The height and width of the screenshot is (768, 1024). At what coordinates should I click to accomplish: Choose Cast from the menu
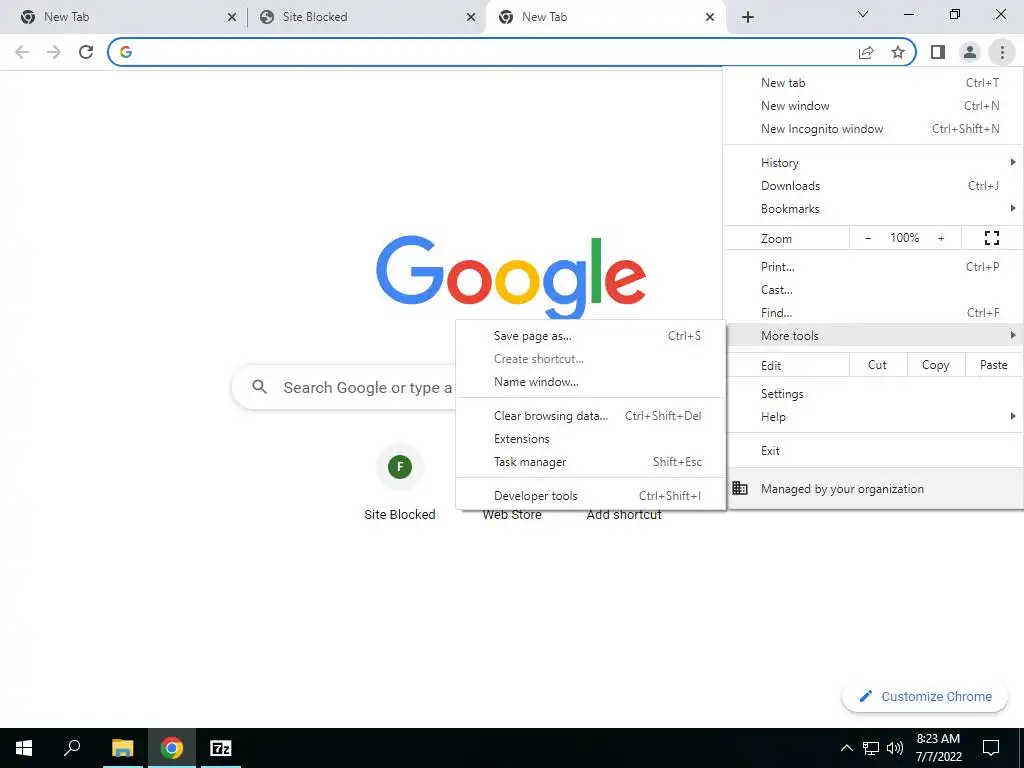coord(873,289)
